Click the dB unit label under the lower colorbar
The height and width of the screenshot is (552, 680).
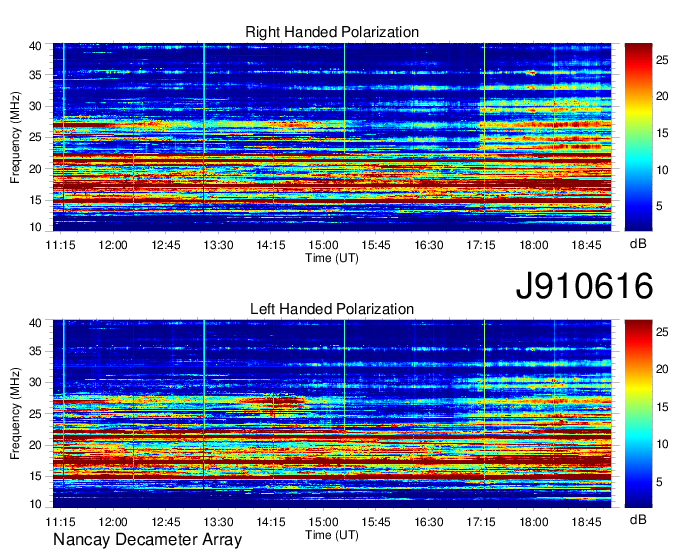pos(638,519)
